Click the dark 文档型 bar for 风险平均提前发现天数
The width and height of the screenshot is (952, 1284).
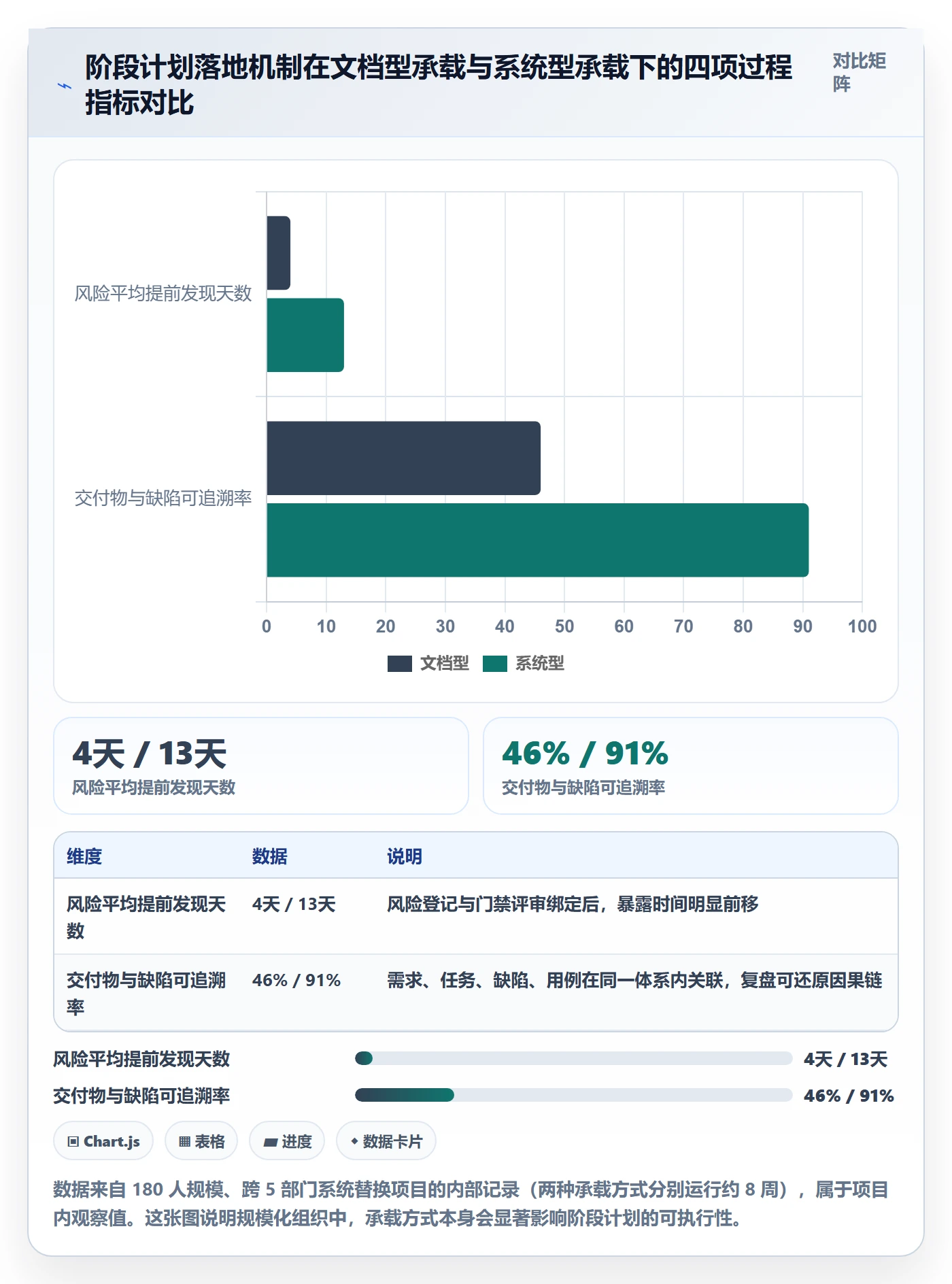tap(278, 253)
